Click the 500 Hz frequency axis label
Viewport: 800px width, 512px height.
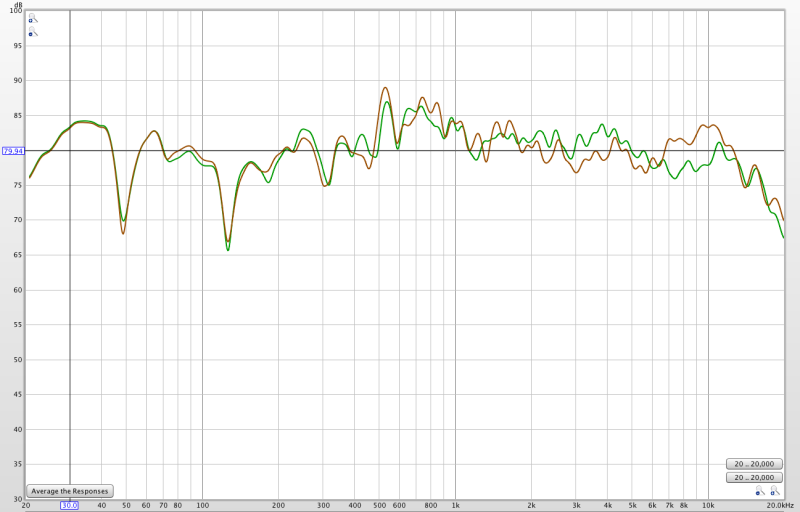point(379,505)
